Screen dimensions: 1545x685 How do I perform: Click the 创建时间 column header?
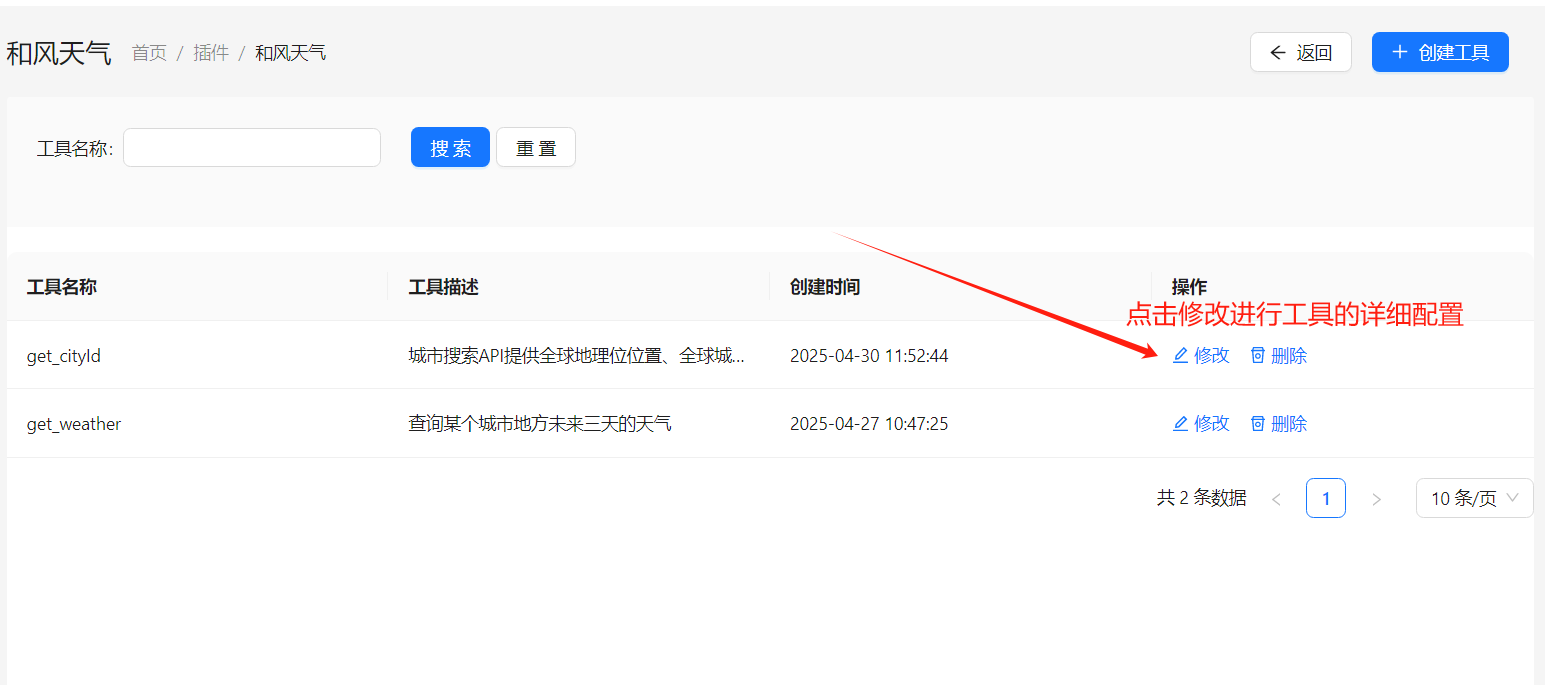pyautogui.click(x=825, y=287)
